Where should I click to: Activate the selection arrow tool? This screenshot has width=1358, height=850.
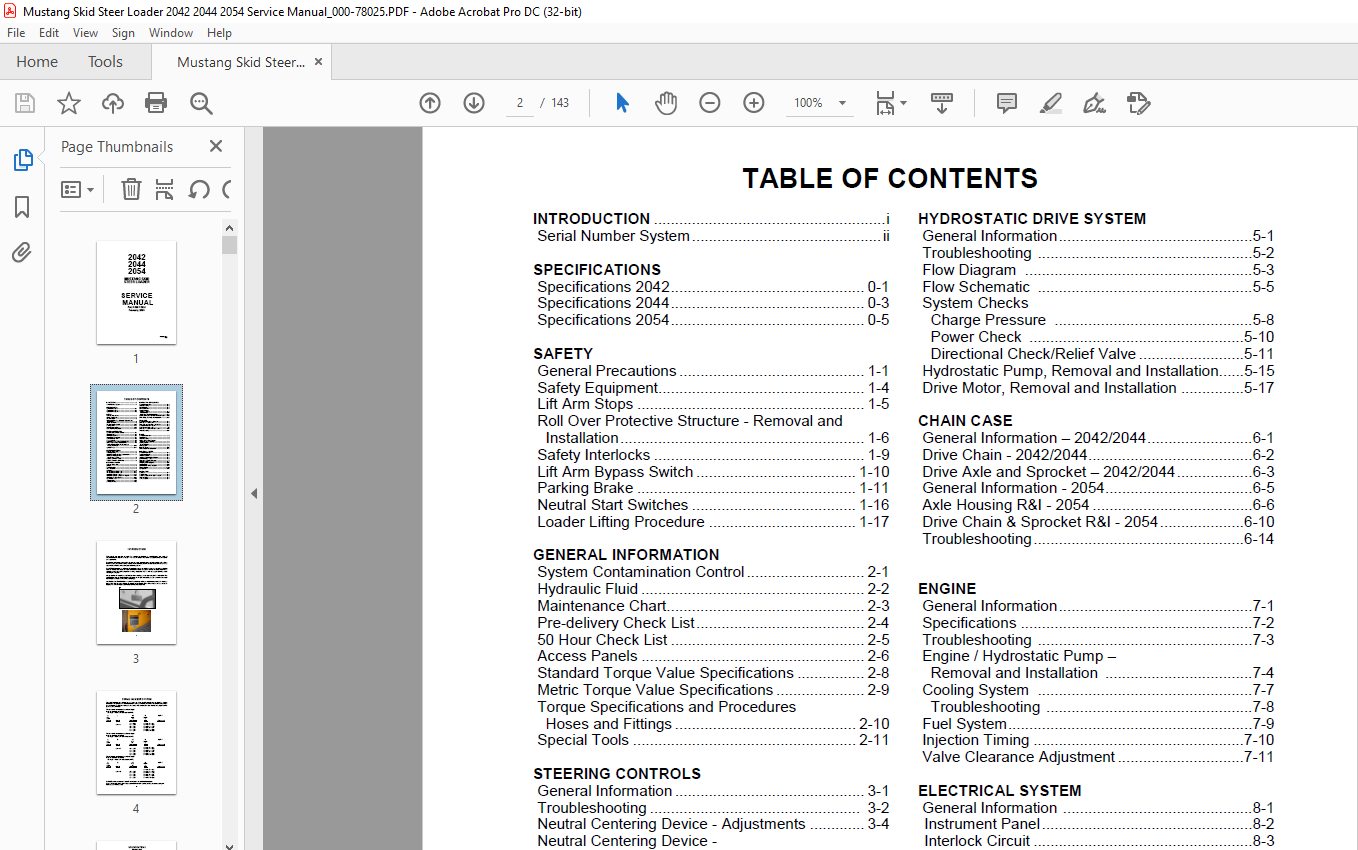coord(622,103)
